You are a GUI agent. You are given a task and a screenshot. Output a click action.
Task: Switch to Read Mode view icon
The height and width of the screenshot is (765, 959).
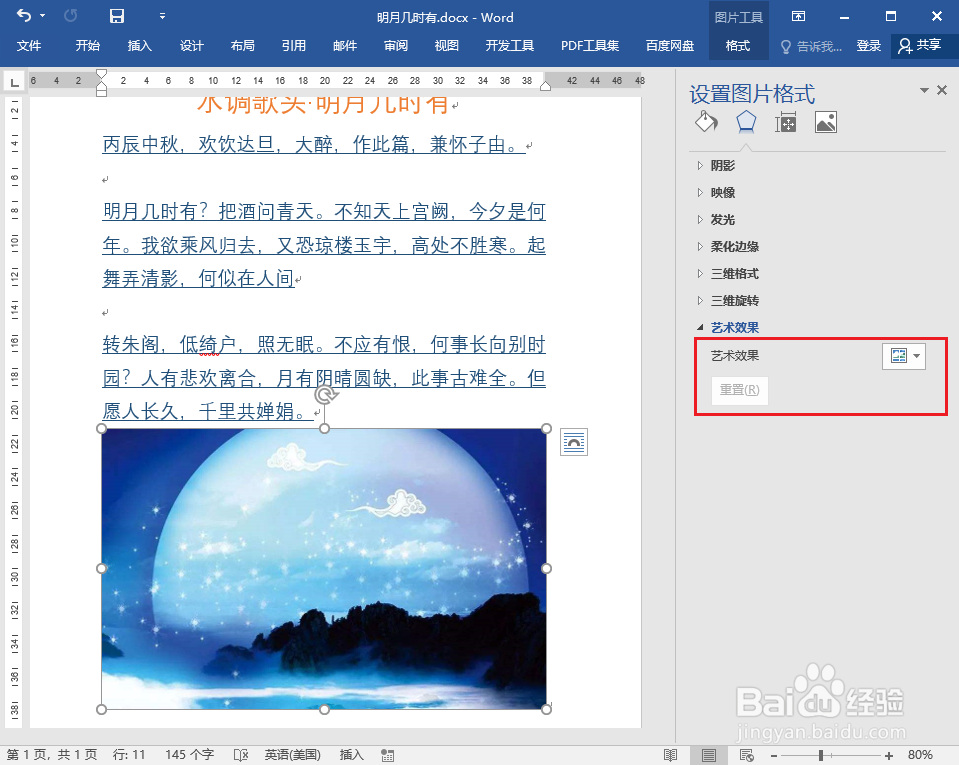pyautogui.click(x=670, y=755)
